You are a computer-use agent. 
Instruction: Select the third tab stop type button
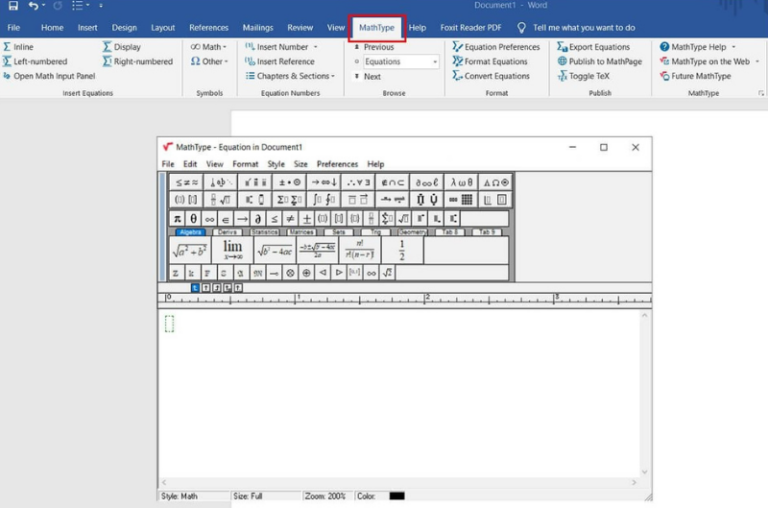click(216, 288)
